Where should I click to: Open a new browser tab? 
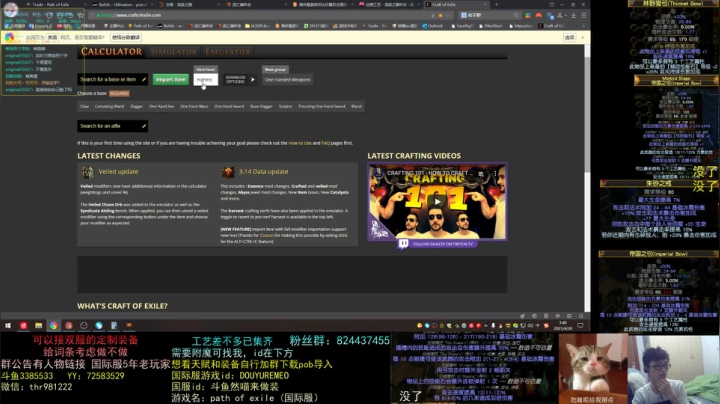point(496,5)
